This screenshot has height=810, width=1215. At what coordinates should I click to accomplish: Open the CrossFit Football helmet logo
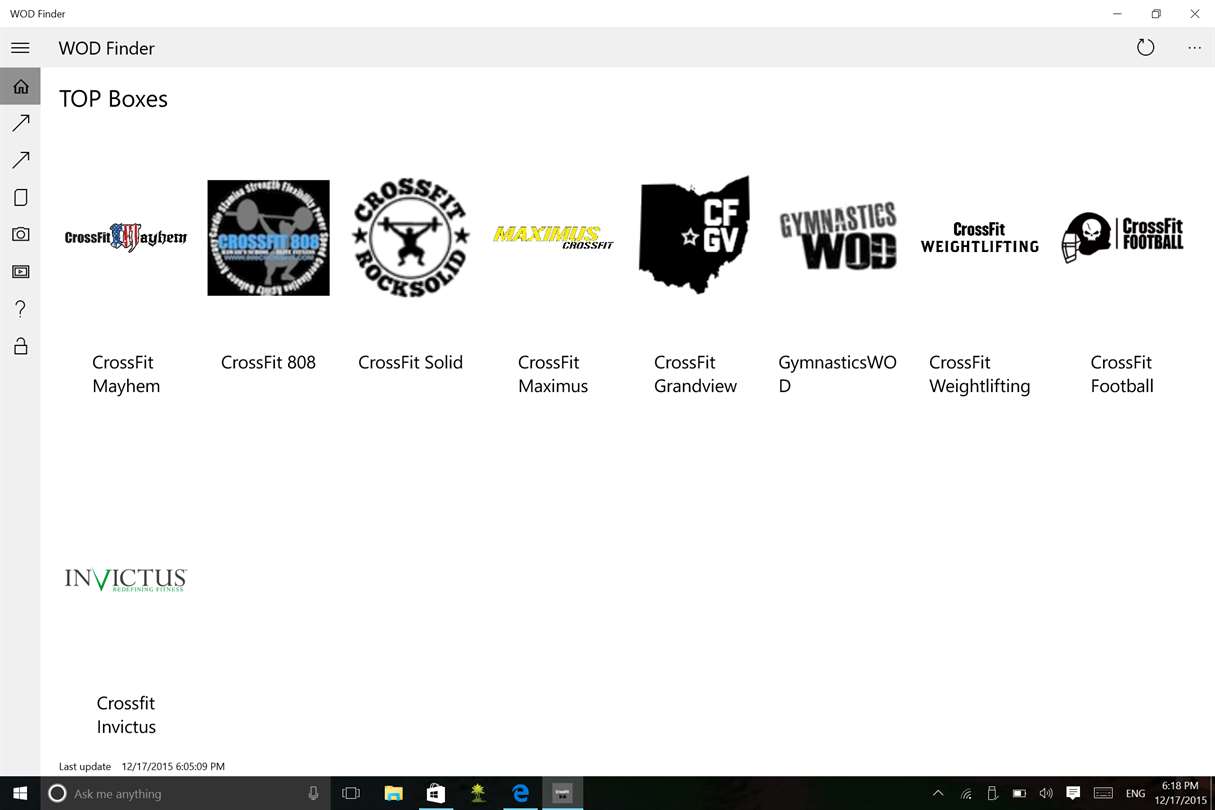click(x=1122, y=238)
